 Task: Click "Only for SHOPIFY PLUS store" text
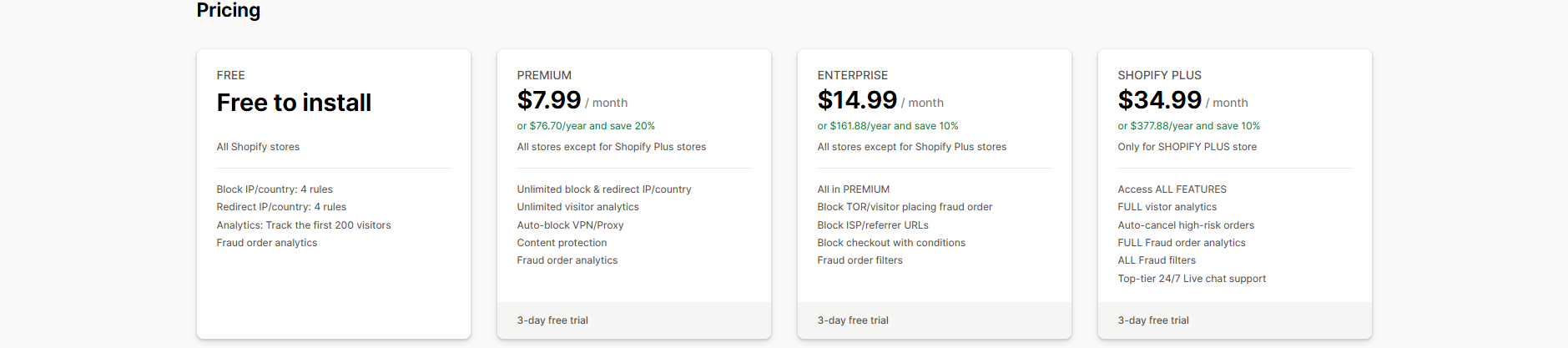pyautogui.click(x=1187, y=147)
